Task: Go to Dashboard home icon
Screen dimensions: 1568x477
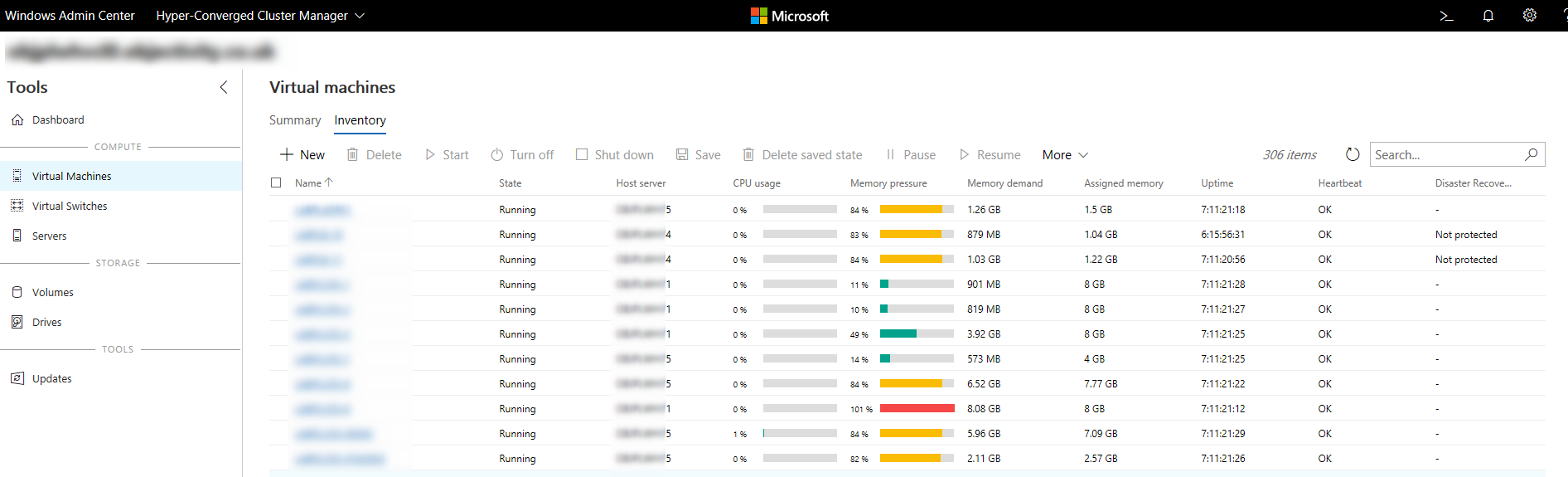Action: 17,119
